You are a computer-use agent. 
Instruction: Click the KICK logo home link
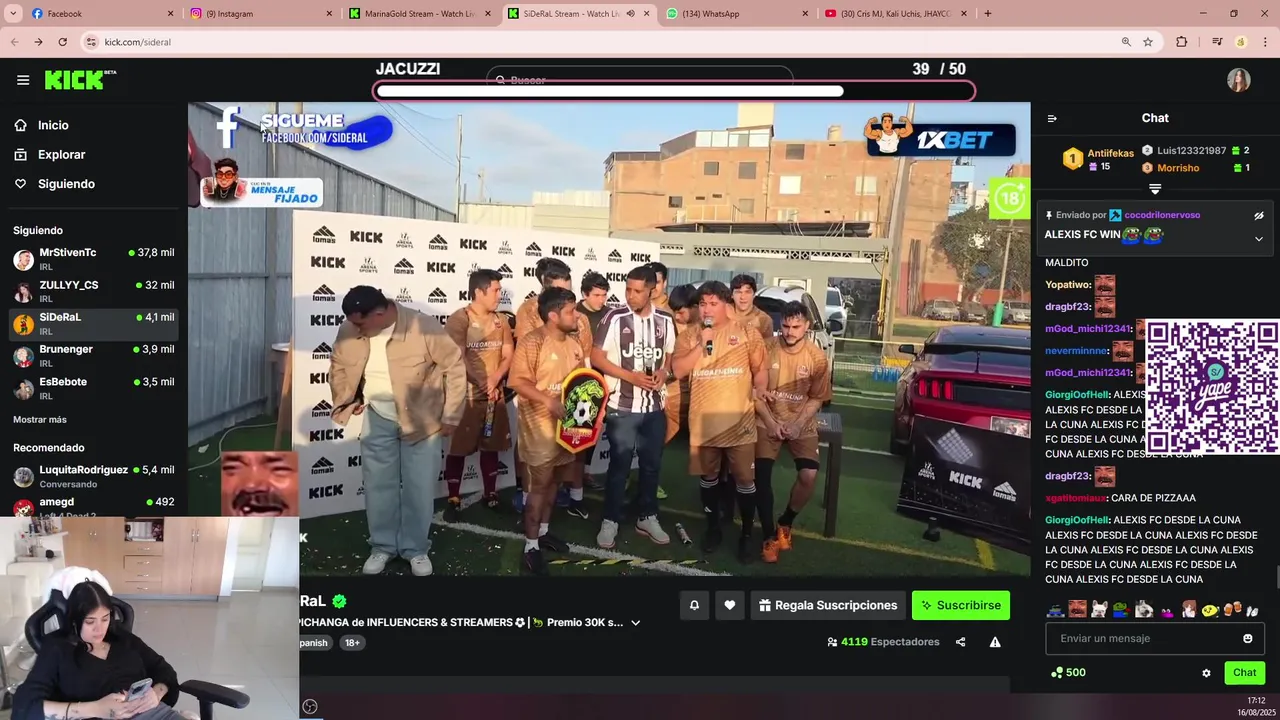tap(79, 80)
